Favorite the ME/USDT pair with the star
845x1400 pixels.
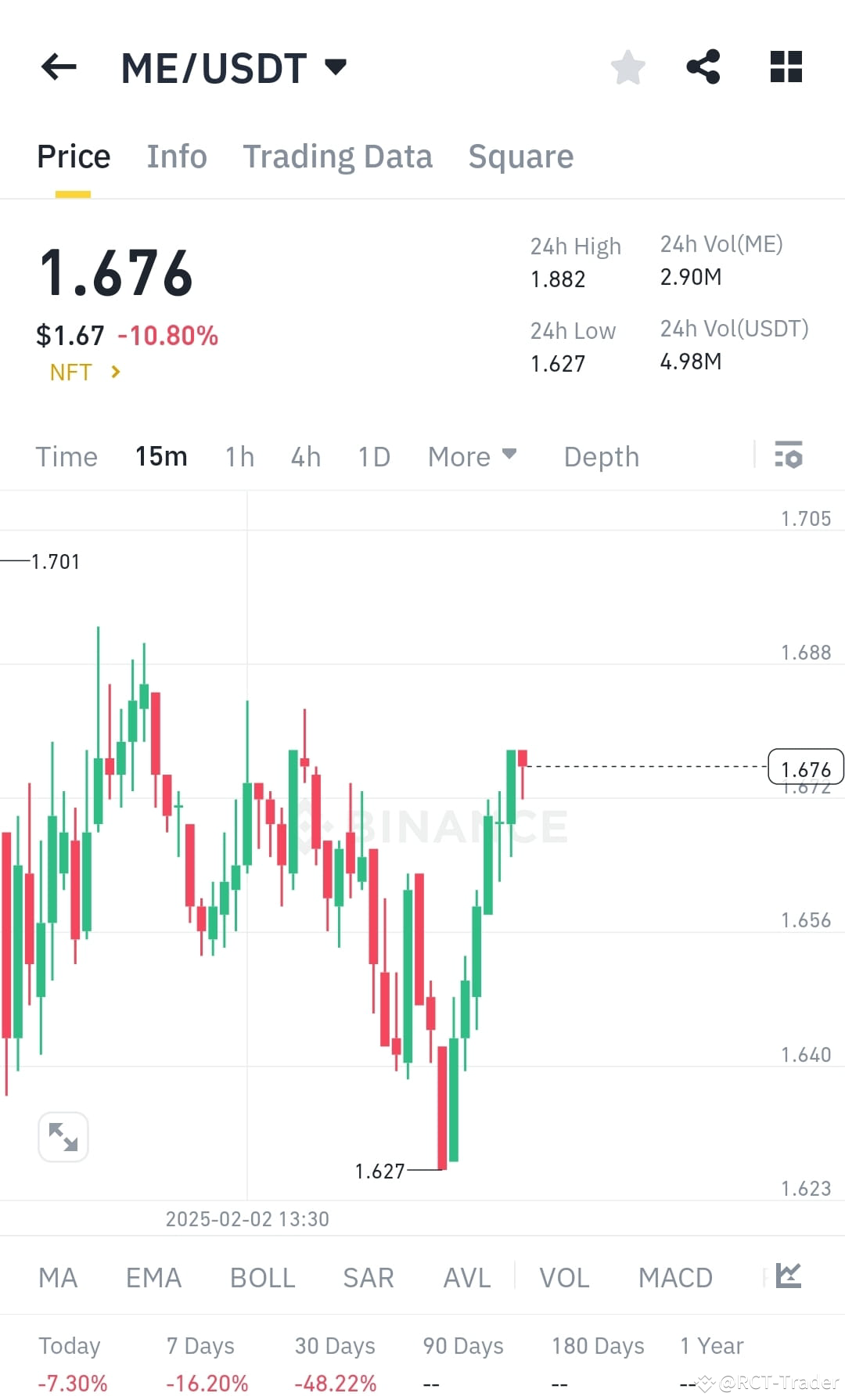point(628,68)
